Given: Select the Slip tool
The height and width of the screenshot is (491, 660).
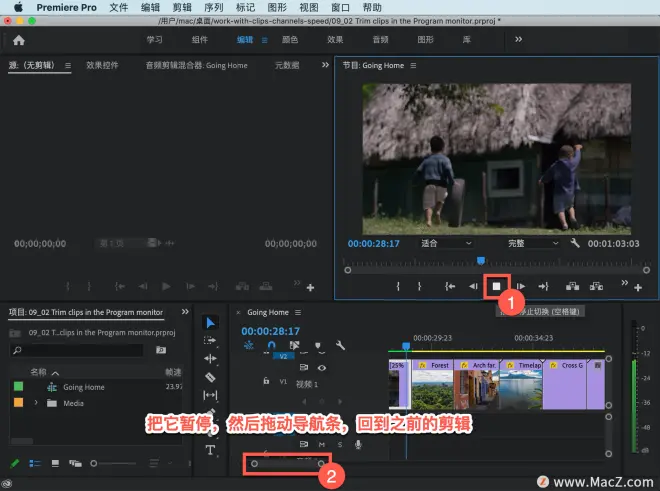Looking at the screenshot, I should click(210, 395).
